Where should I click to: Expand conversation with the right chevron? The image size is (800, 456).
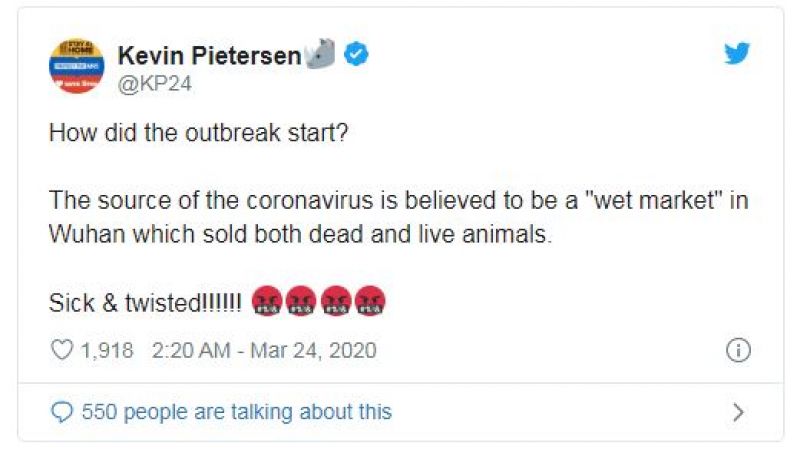click(738, 411)
